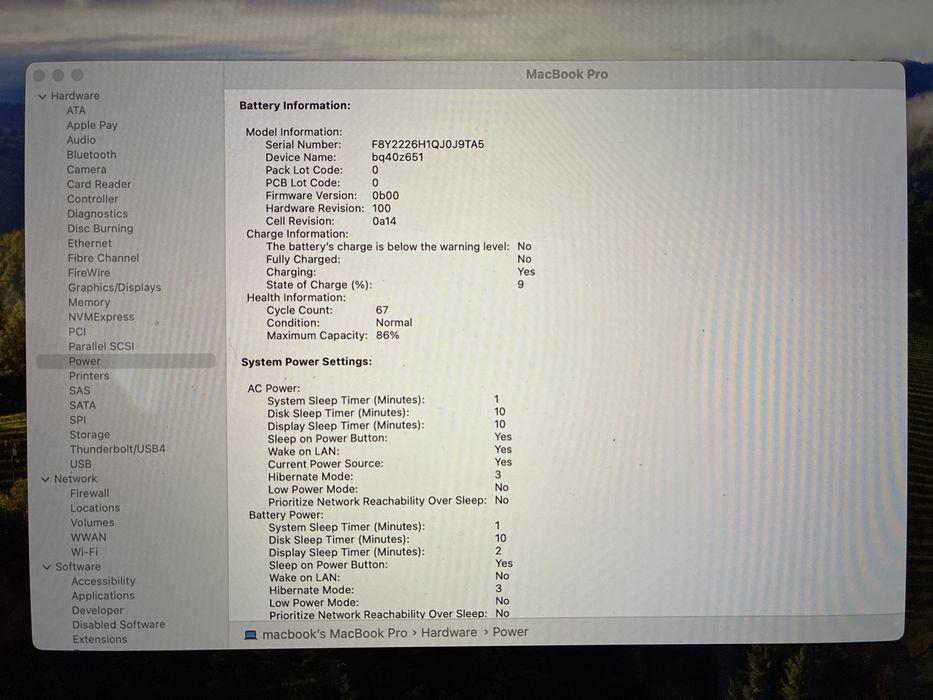
Task: Select Thunderbolt/USB4 entry
Action: click(117, 449)
